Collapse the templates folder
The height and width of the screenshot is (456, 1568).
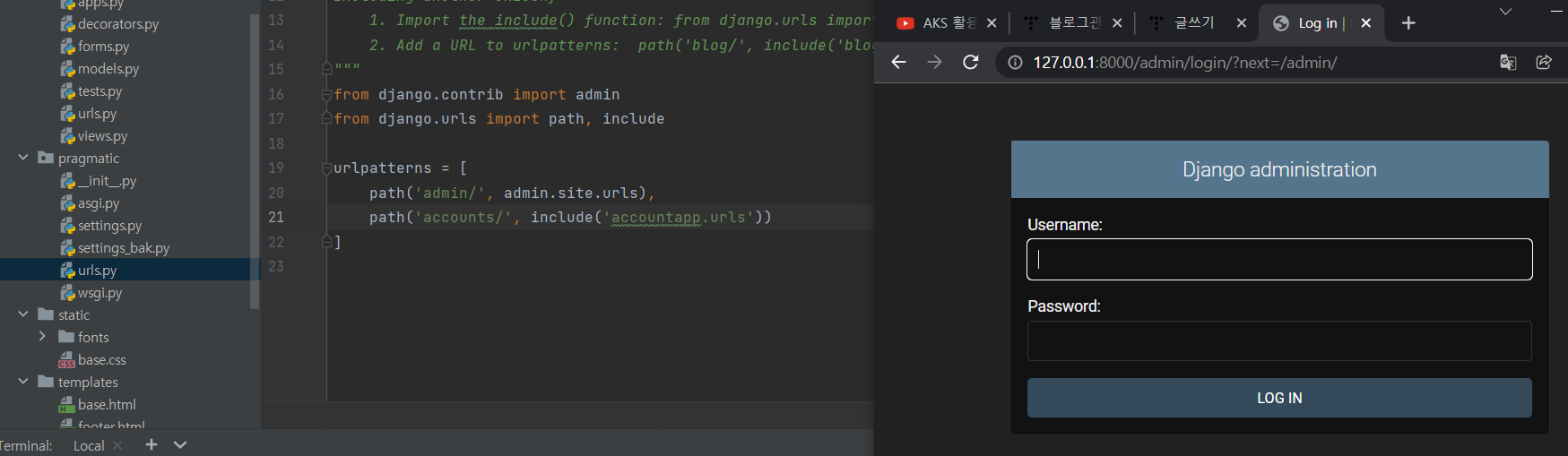click(23, 382)
